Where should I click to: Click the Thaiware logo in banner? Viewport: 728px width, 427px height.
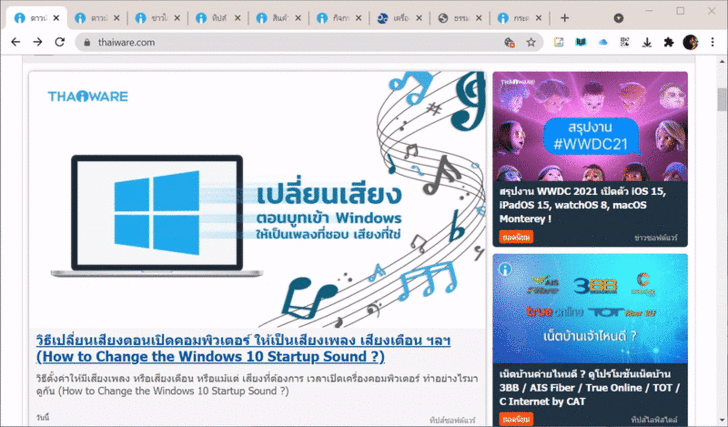pyautogui.click(x=88, y=96)
